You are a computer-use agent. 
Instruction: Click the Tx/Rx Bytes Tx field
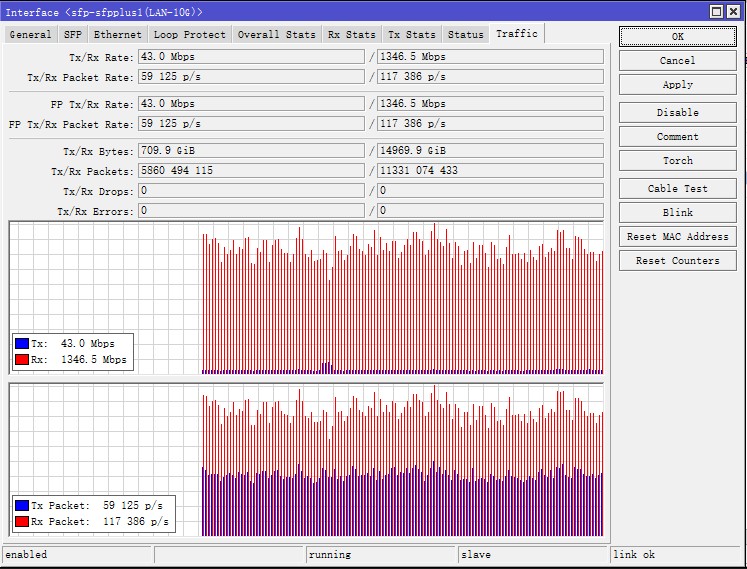pos(252,151)
